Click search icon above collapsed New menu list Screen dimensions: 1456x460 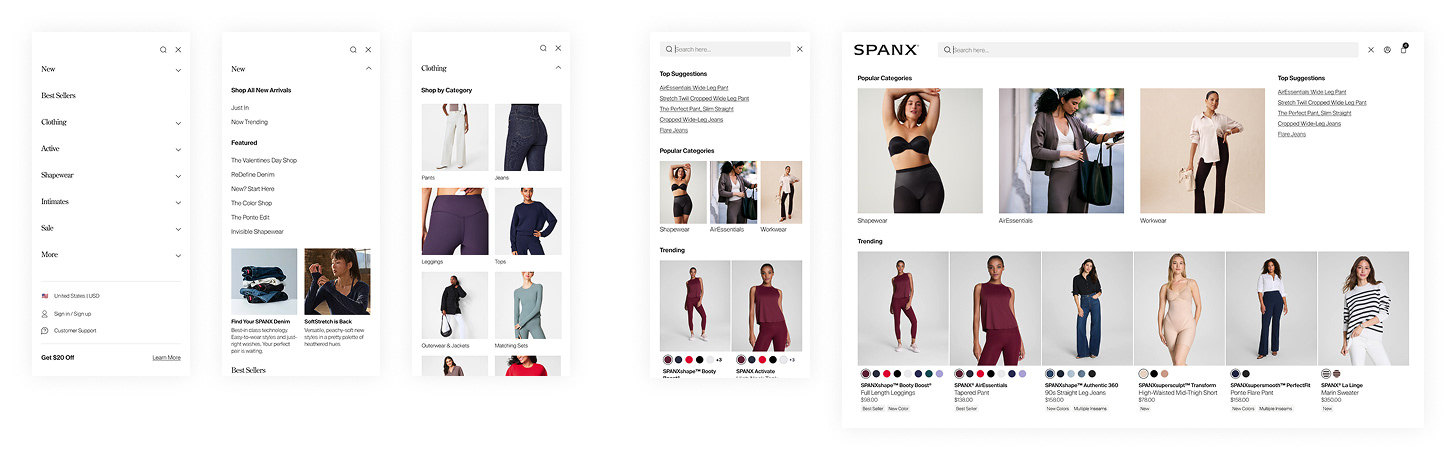pos(163,49)
